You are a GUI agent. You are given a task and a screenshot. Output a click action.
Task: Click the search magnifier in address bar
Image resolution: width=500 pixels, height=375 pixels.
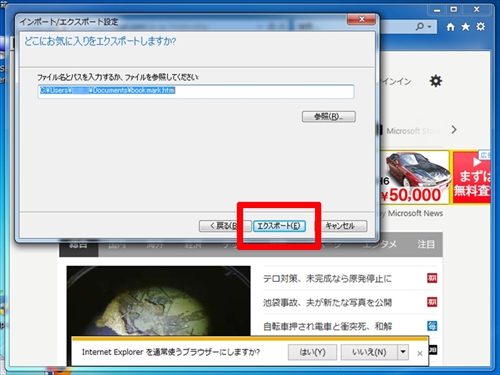click(420, 26)
